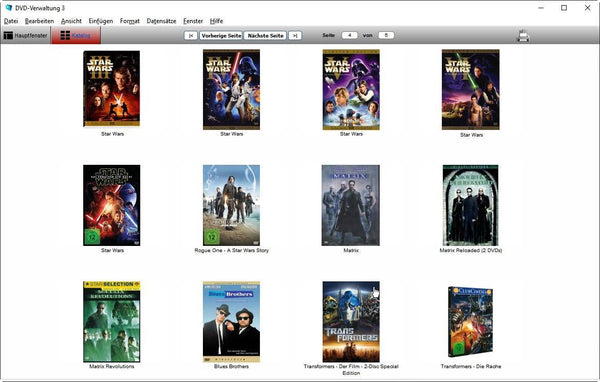
Task: Click 'Transformers - Der Film - 2-Disc Special Edition' title
Action: pos(351,369)
